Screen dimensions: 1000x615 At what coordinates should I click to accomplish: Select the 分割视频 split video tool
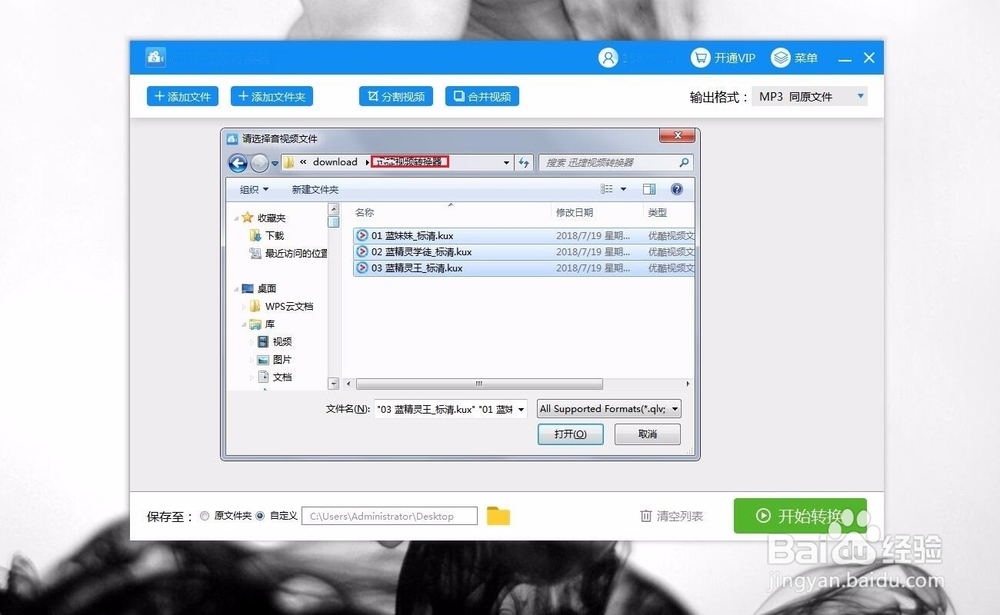click(x=394, y=96)
